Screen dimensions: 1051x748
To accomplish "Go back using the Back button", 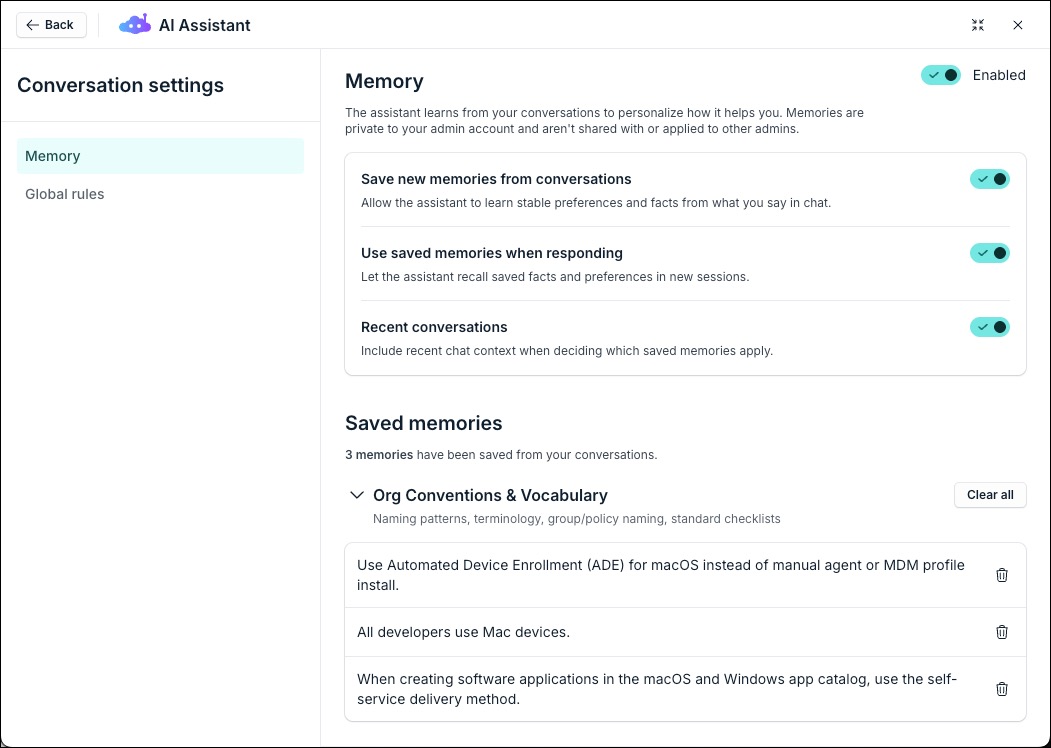I will pos(51,25).
